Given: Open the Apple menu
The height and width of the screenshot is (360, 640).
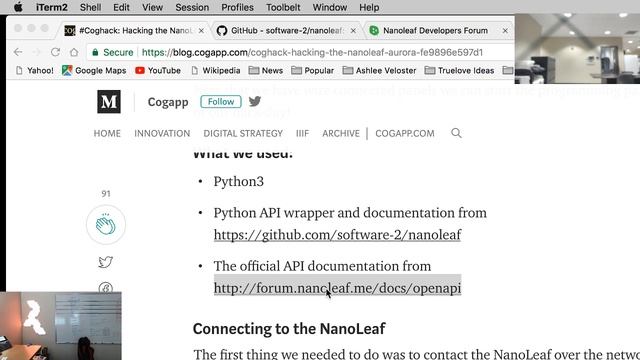Looking at the screenshot, I should 18,7.
